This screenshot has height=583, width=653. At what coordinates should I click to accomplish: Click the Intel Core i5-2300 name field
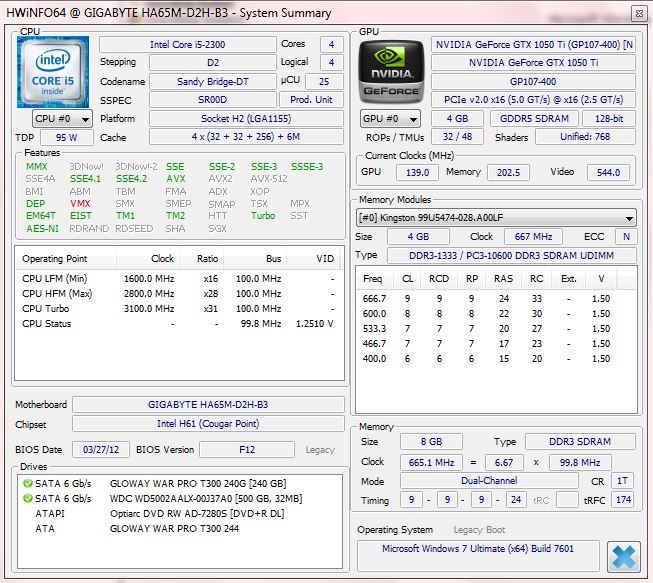[x=187, y=45]
